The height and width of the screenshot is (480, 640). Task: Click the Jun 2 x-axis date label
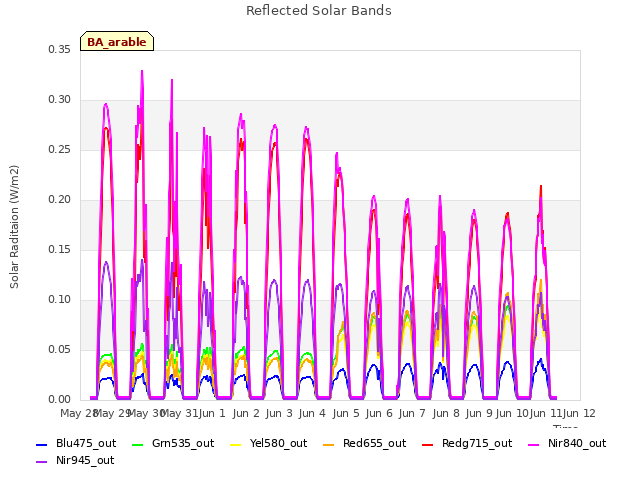point(246,413)
